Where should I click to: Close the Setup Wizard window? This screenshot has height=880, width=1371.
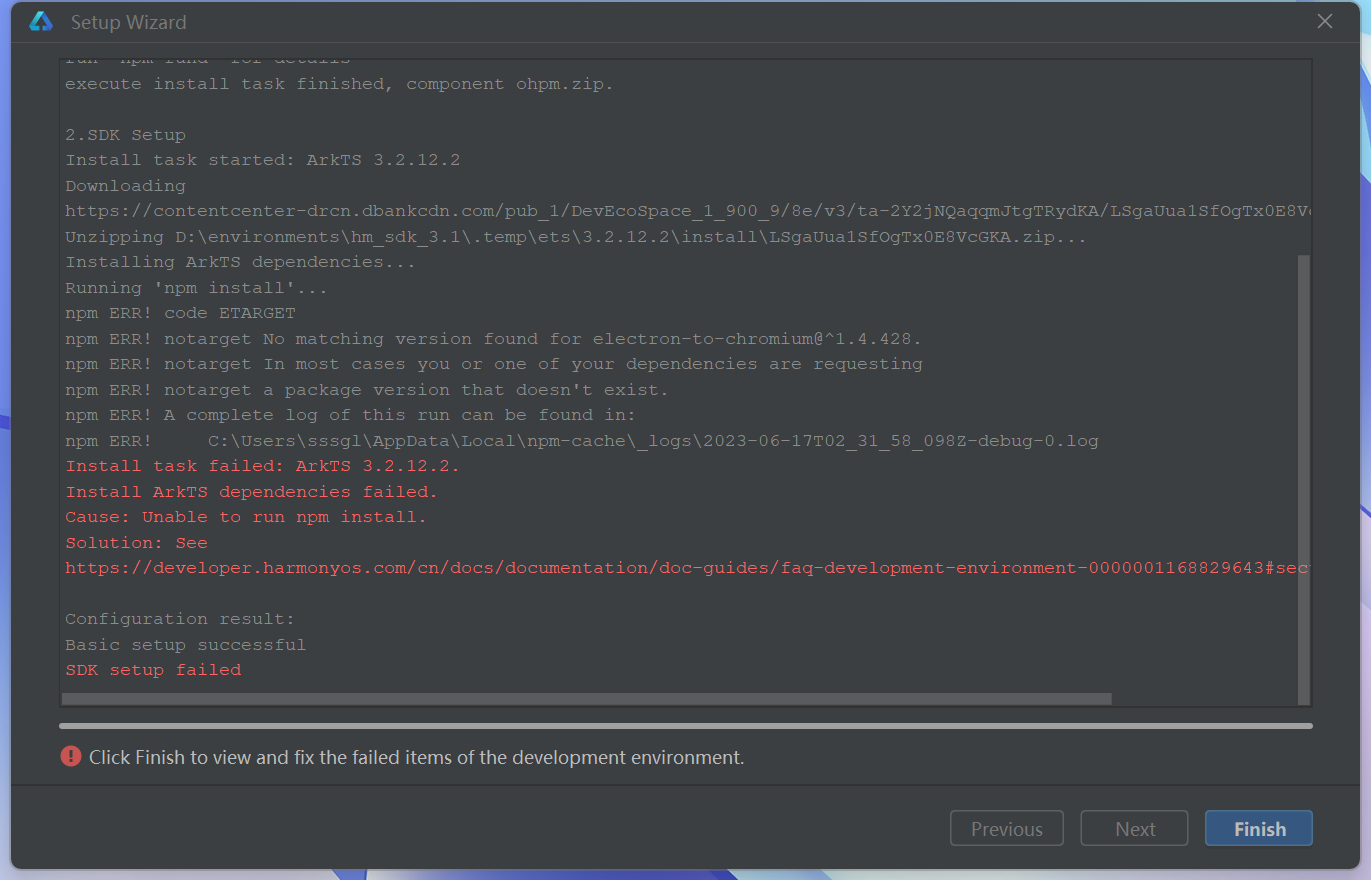click(1325, 21)
